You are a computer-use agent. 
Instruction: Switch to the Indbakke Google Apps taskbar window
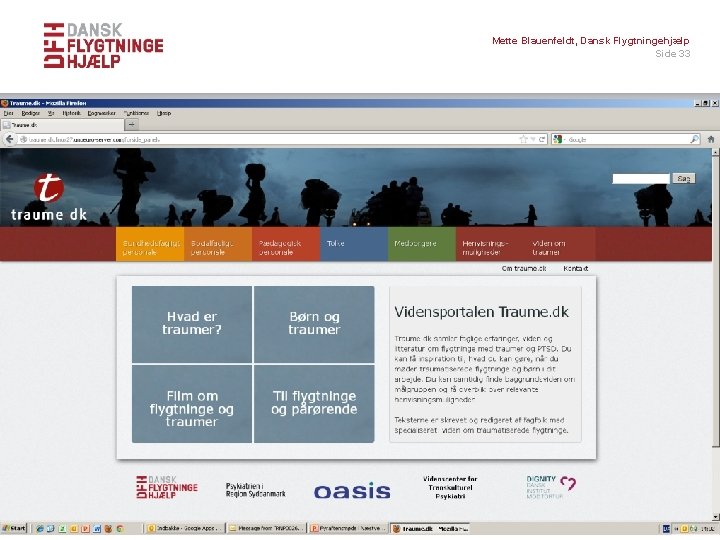coord(186,529)
